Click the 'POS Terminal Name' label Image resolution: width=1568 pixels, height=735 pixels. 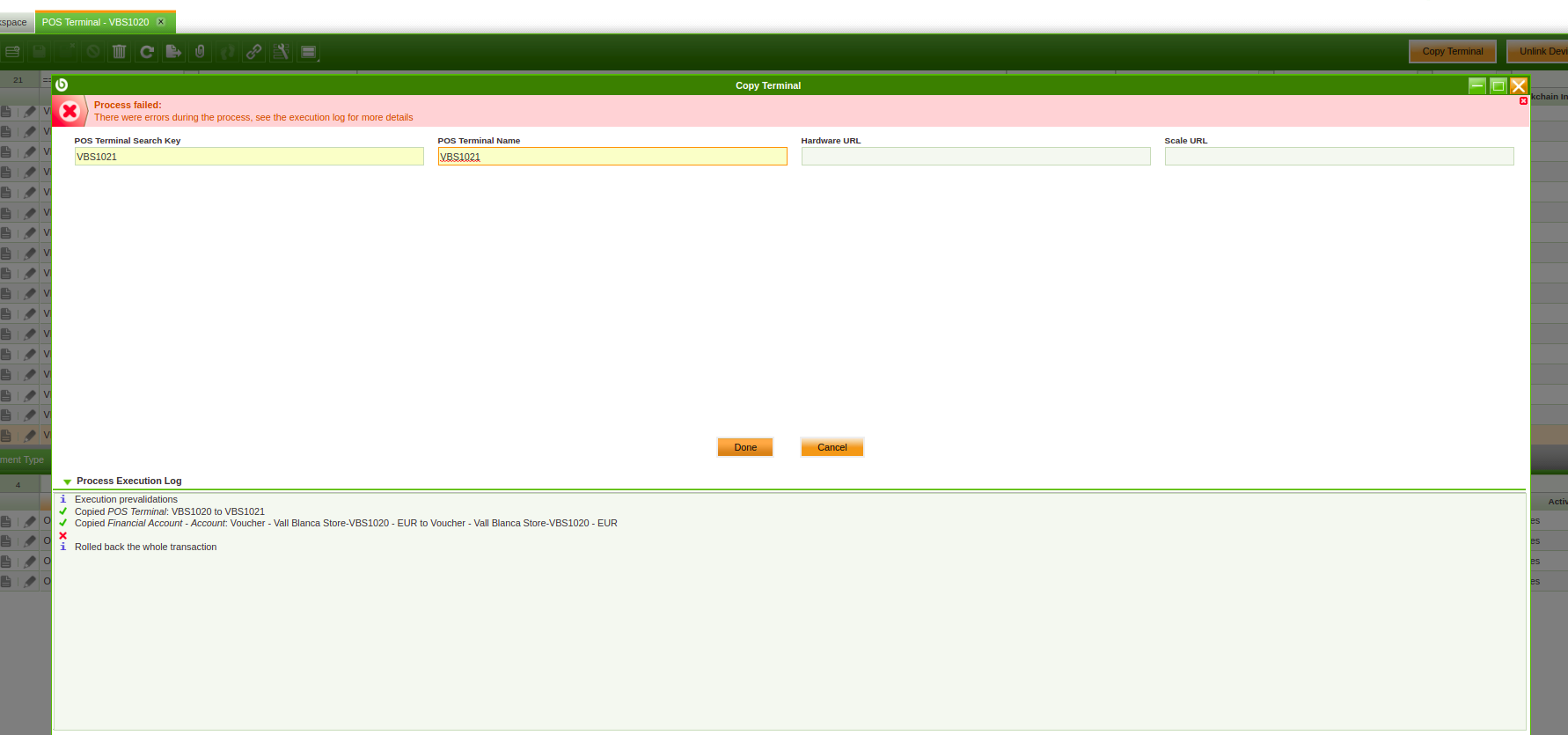(x=479, y=141)
